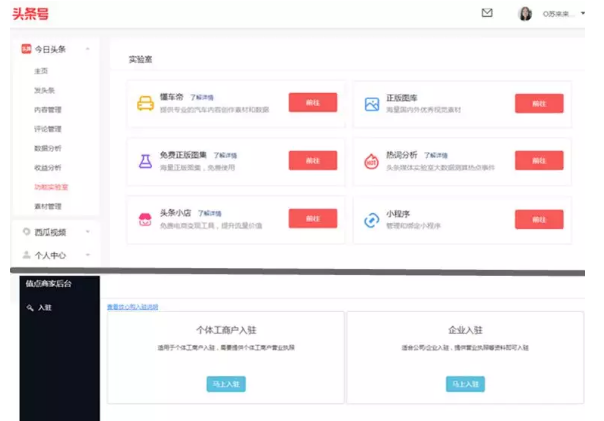604x421 pixels.
Task: Click the key icon beside 入驻
Action: pos(30,307)
